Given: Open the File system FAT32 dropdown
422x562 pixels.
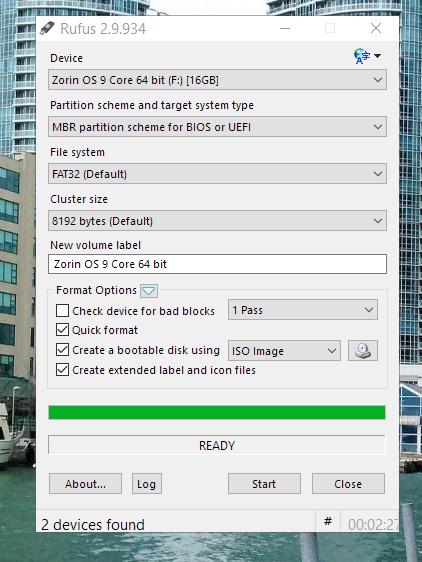Looking at the screenshot, I should pyautogui.click(x=217, y=174).
